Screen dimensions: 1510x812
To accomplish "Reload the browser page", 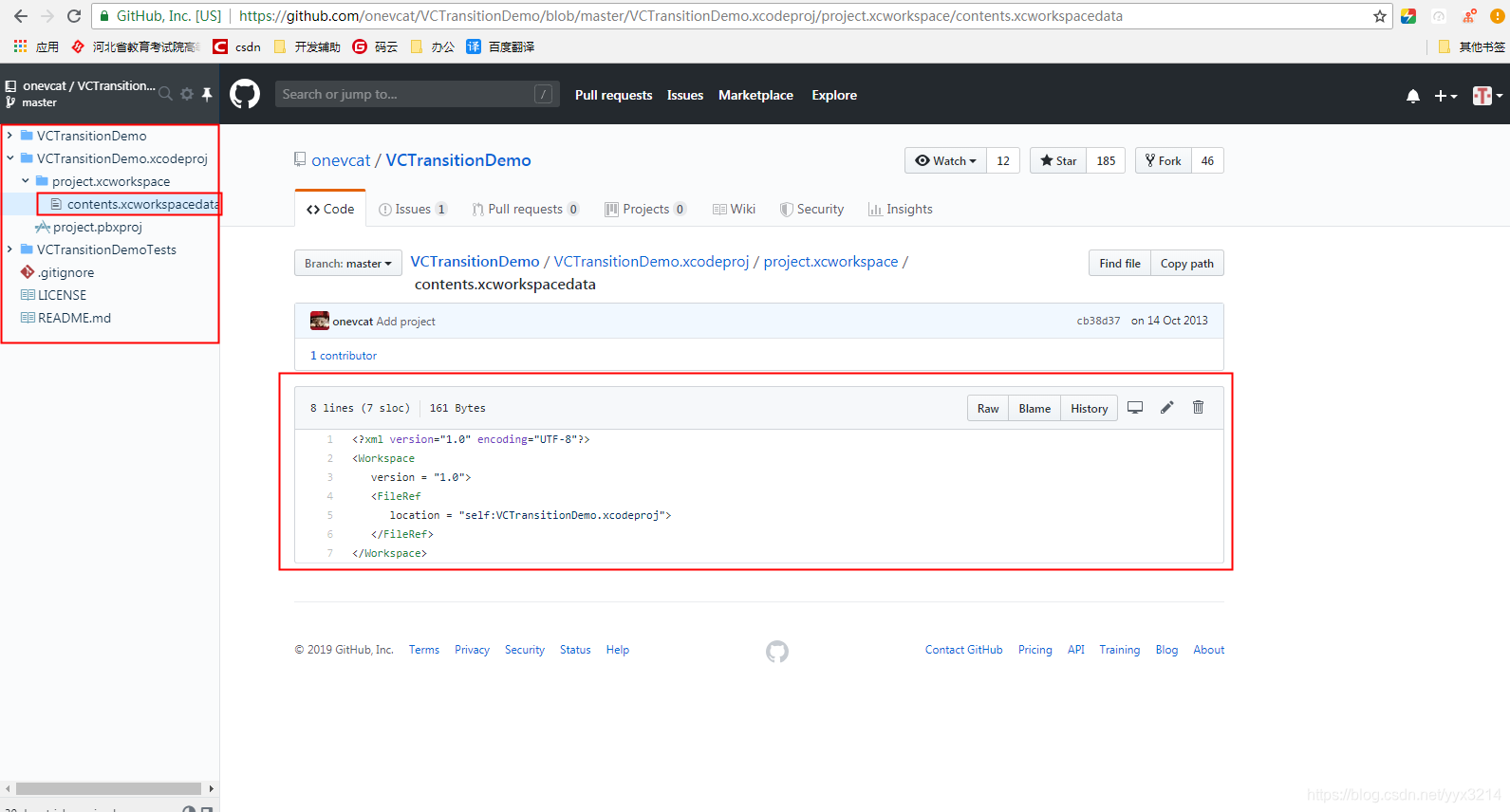I will [74, 16].
